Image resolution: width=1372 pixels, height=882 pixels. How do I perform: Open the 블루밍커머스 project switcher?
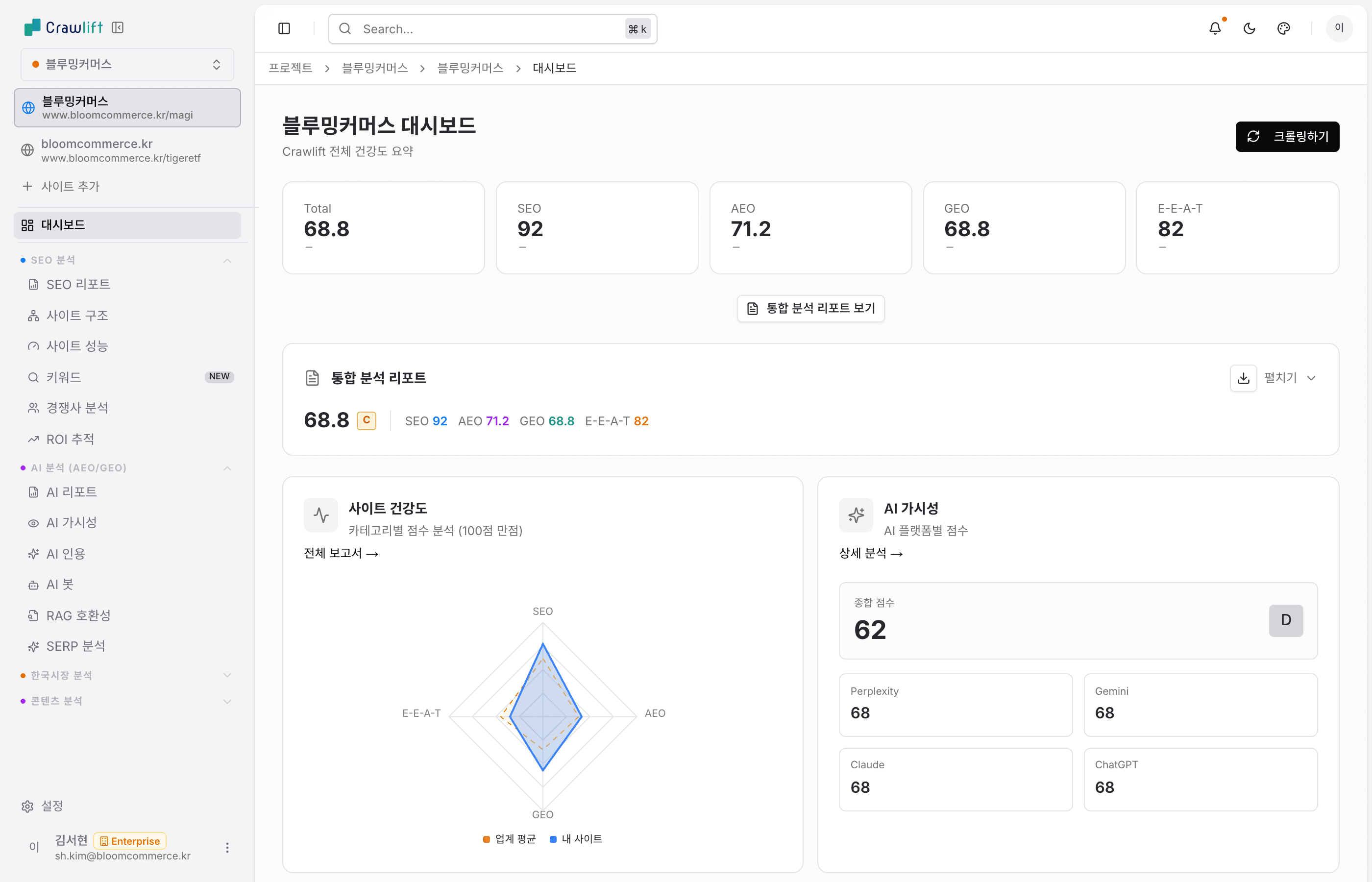[x=127, y=64]
